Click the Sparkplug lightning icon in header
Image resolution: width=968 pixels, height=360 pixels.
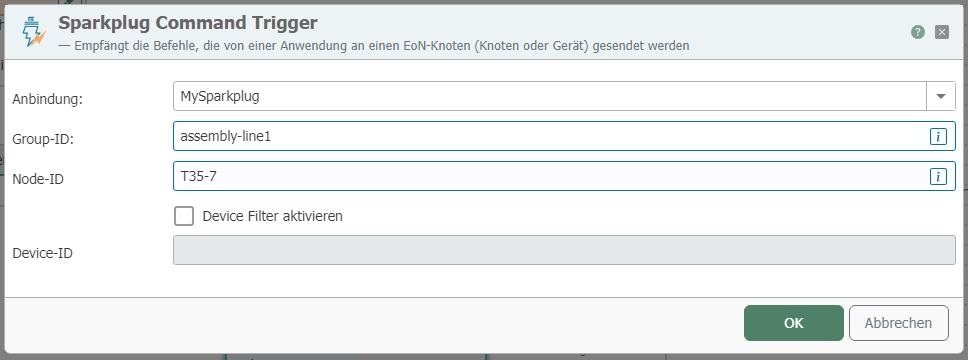coord(33,32)
